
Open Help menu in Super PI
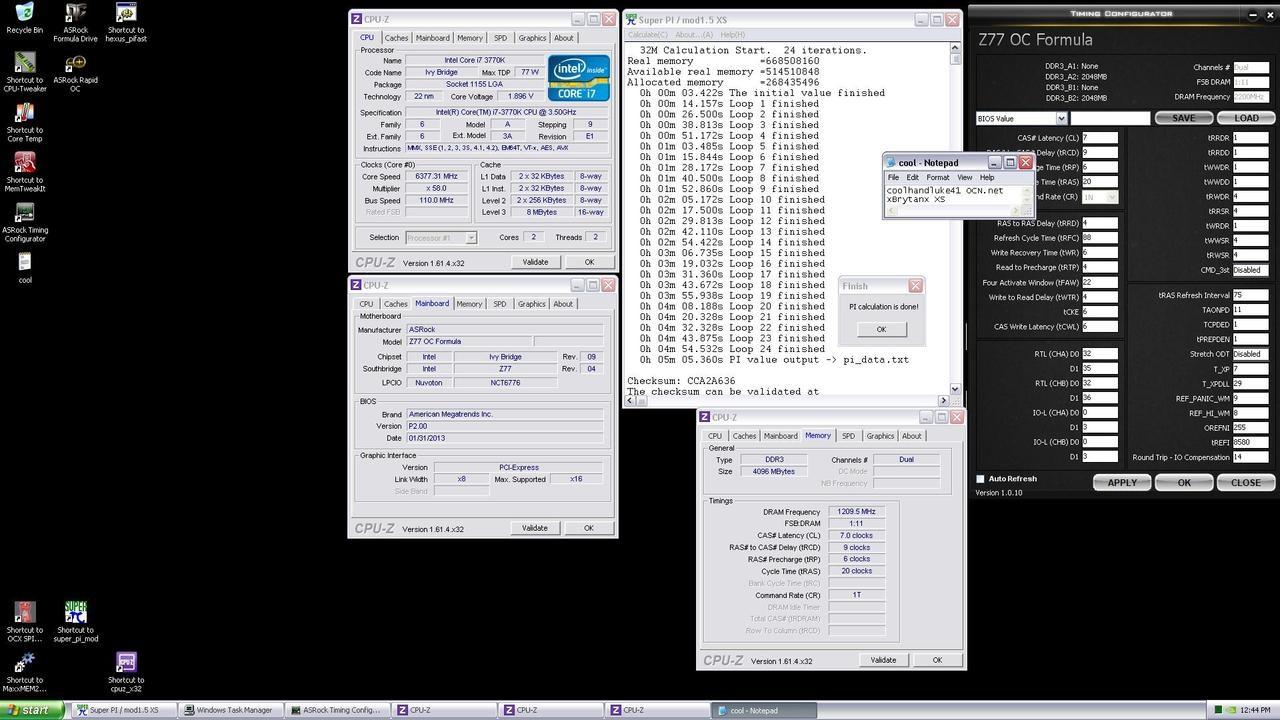[733, 35]
